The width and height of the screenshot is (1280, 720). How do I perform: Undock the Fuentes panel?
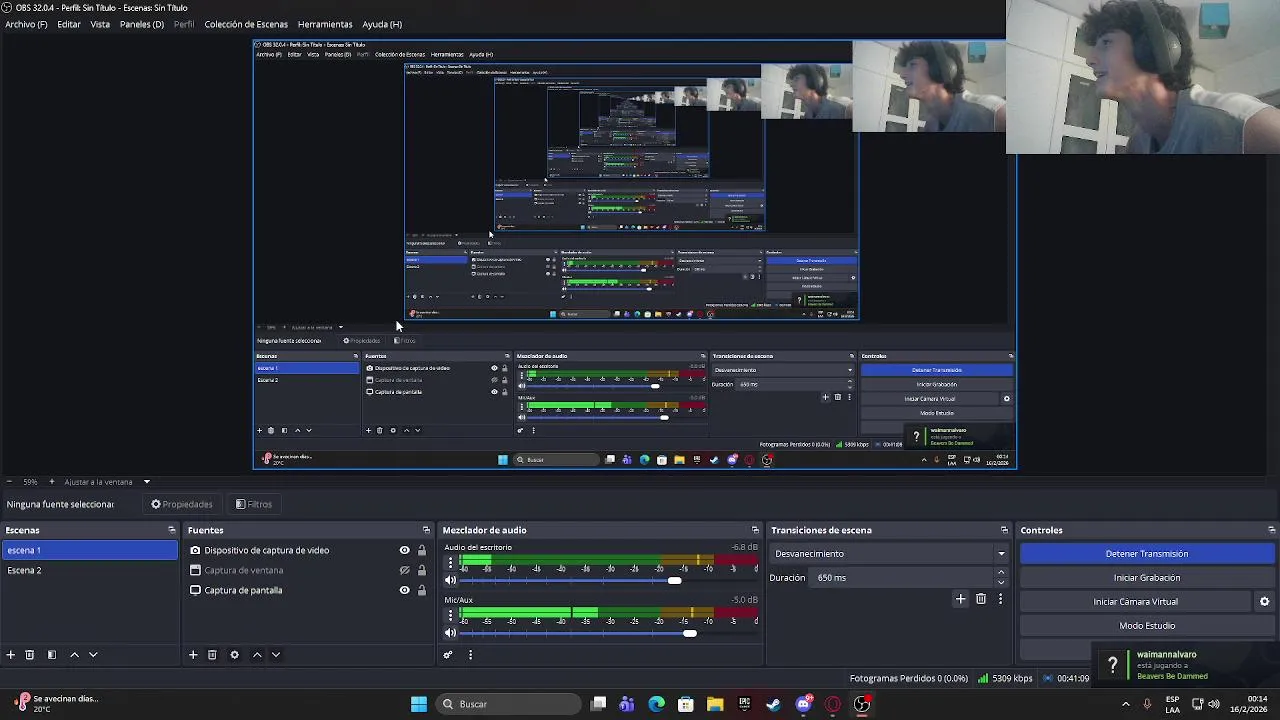426,530
